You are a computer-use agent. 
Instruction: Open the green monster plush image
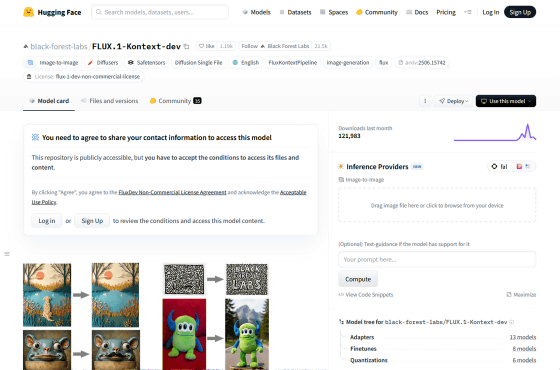184,334
